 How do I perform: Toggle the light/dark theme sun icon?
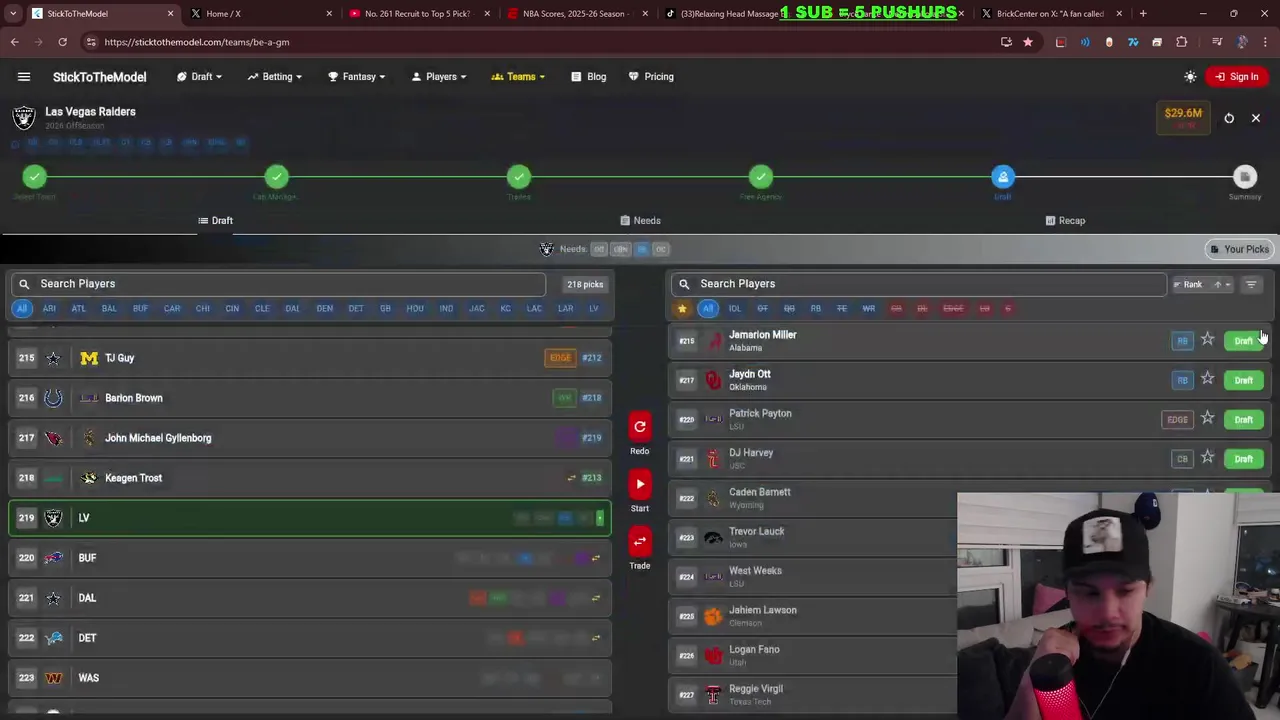point(1190,77)
